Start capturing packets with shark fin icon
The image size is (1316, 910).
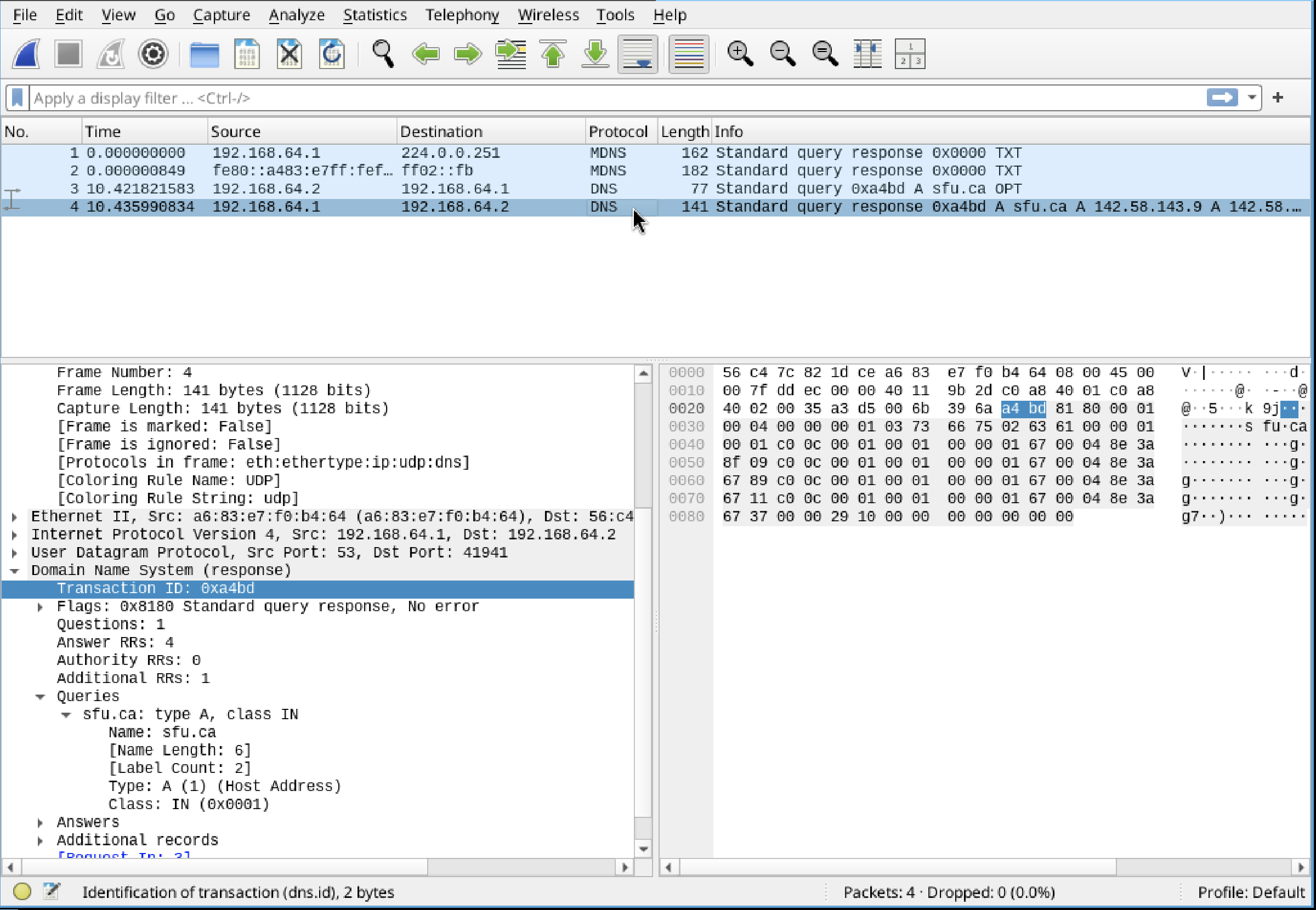click(27, 54)
